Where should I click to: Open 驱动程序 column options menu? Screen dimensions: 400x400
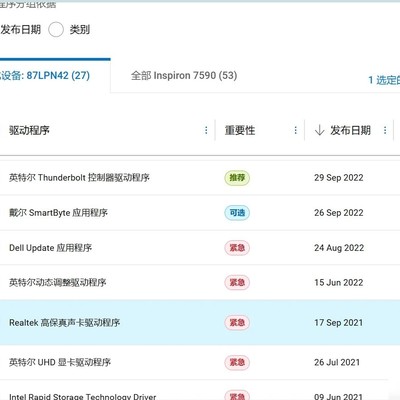(206, 130)
